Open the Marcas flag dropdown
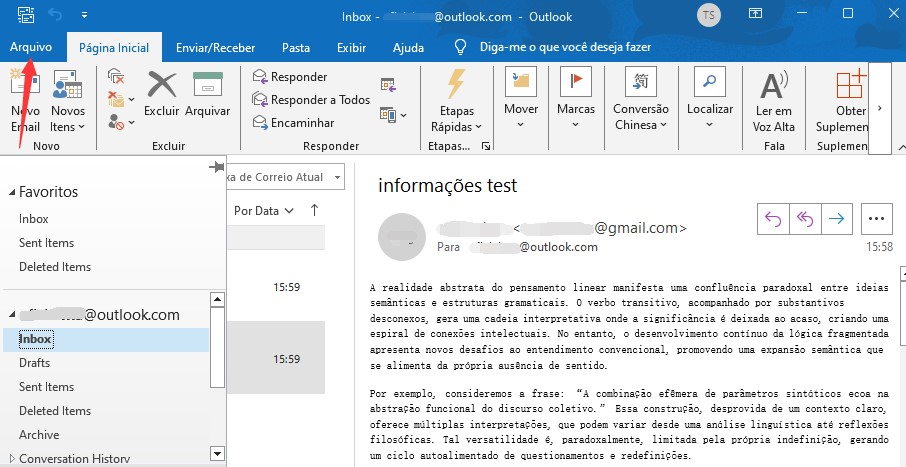Image resolution: width=906 pixels, height=467 pixels. 575,98
